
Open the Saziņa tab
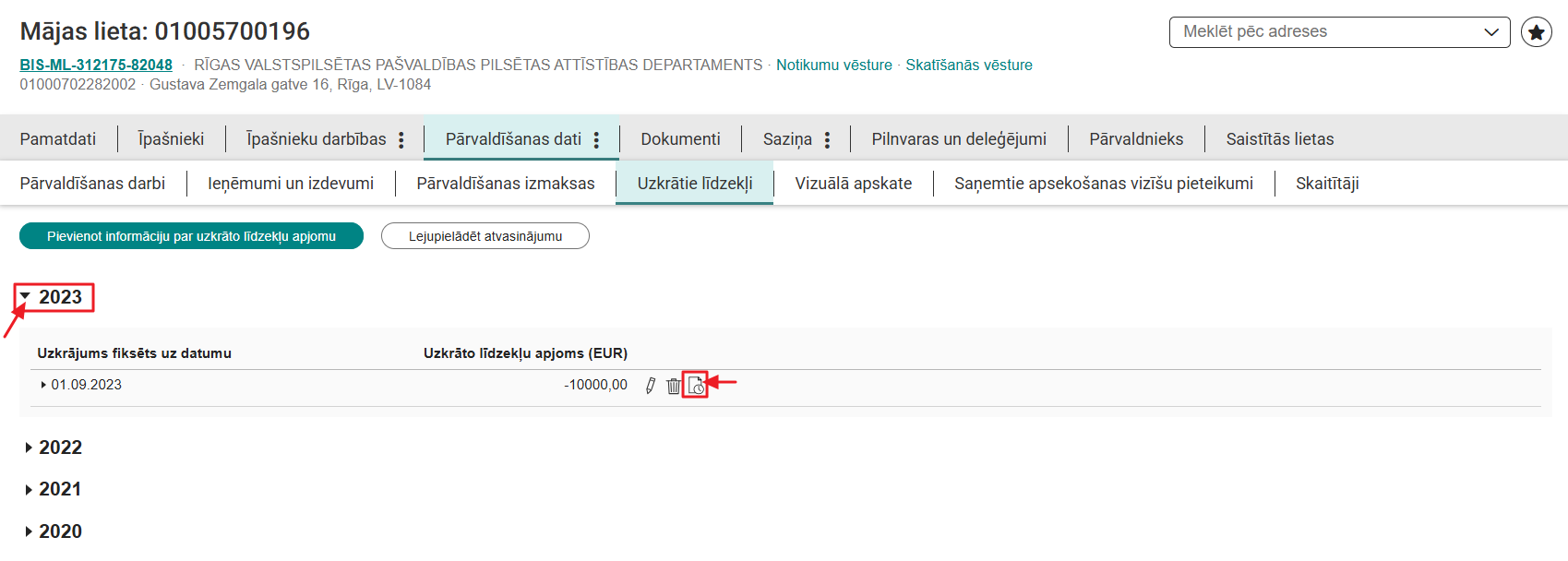click(x=787, y=139)
